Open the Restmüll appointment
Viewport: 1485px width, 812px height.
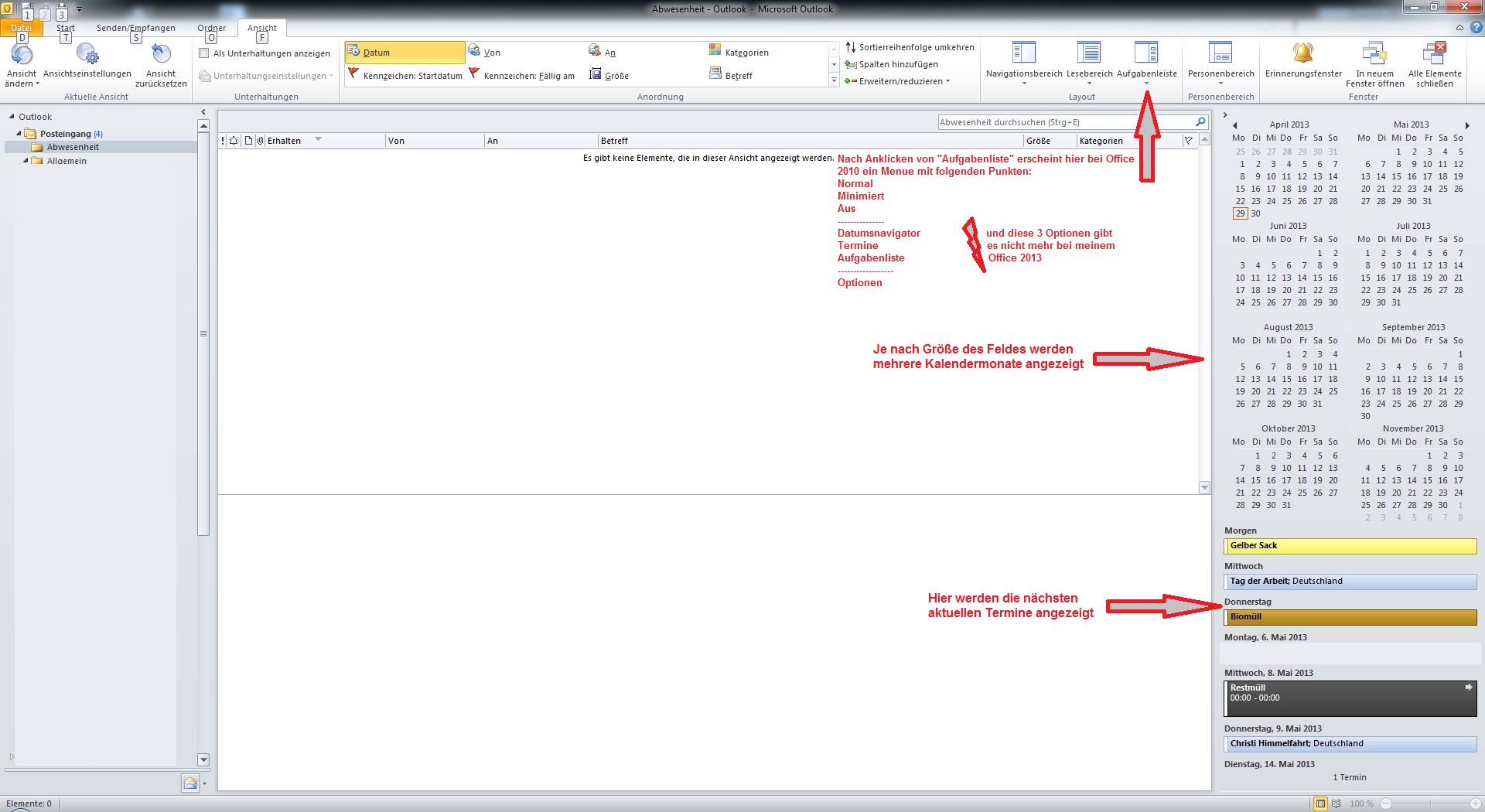click(1350, 698)
